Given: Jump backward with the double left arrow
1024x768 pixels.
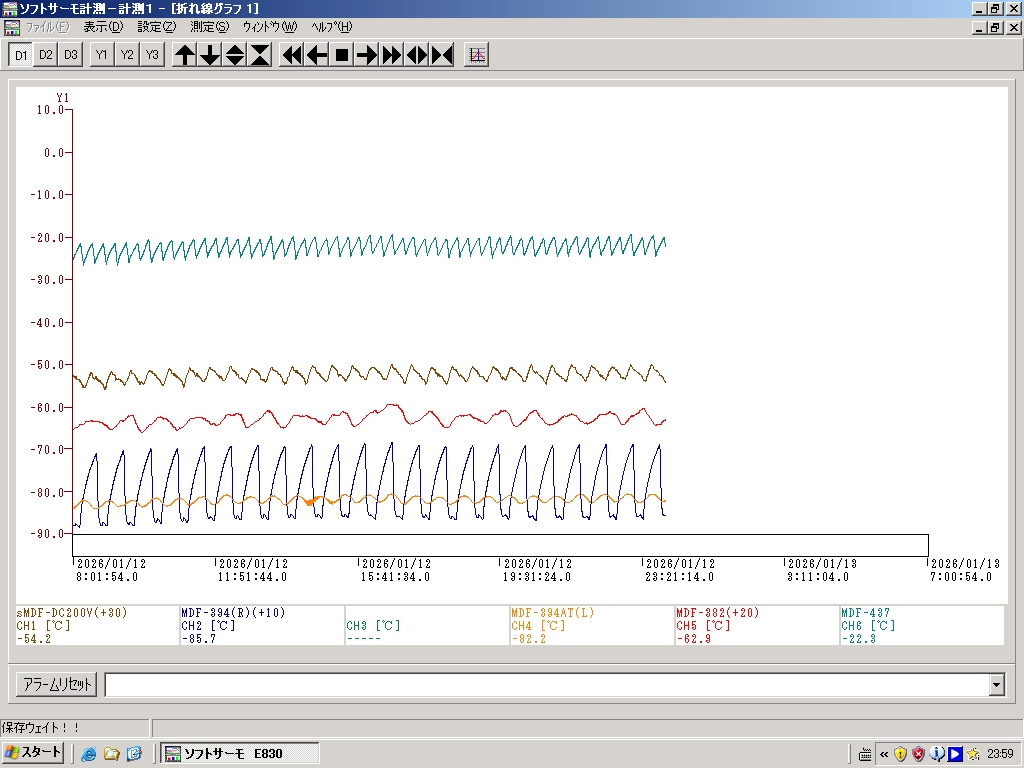Looking at the screenshot, I should click(292, 55).
